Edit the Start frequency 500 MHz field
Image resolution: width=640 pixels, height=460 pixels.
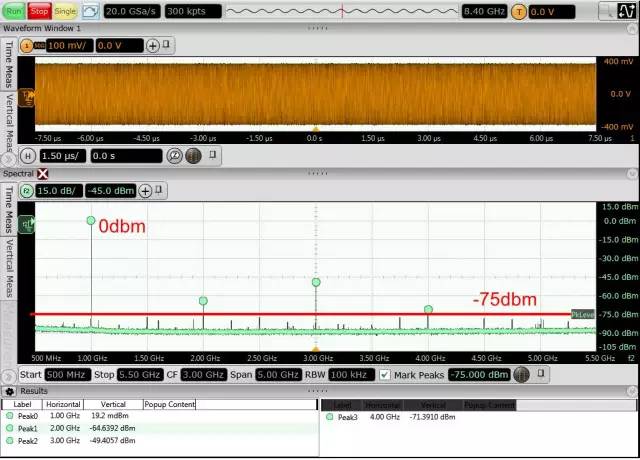pos(68,375)
